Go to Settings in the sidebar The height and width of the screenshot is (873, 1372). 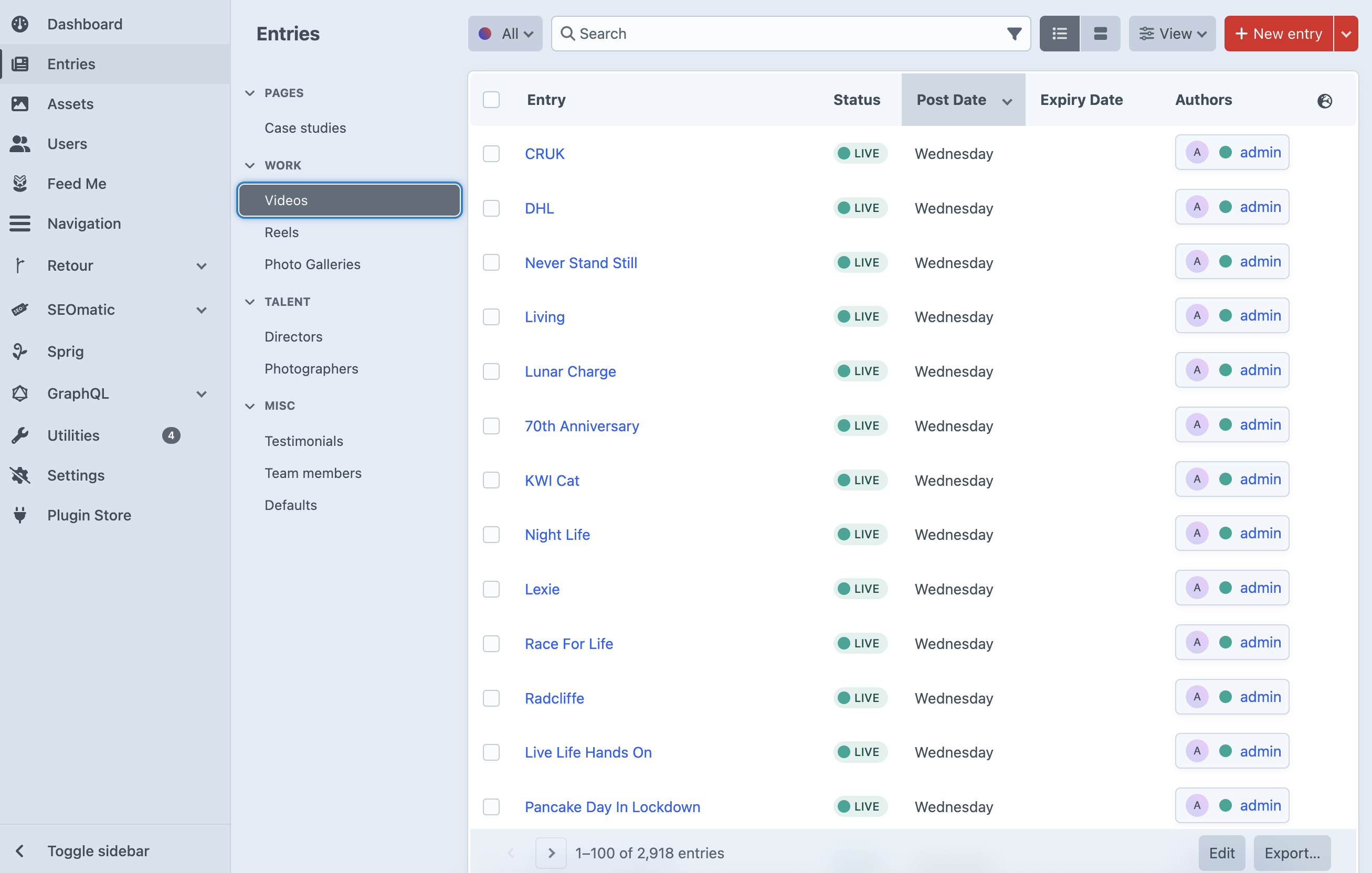click(76, 475)
